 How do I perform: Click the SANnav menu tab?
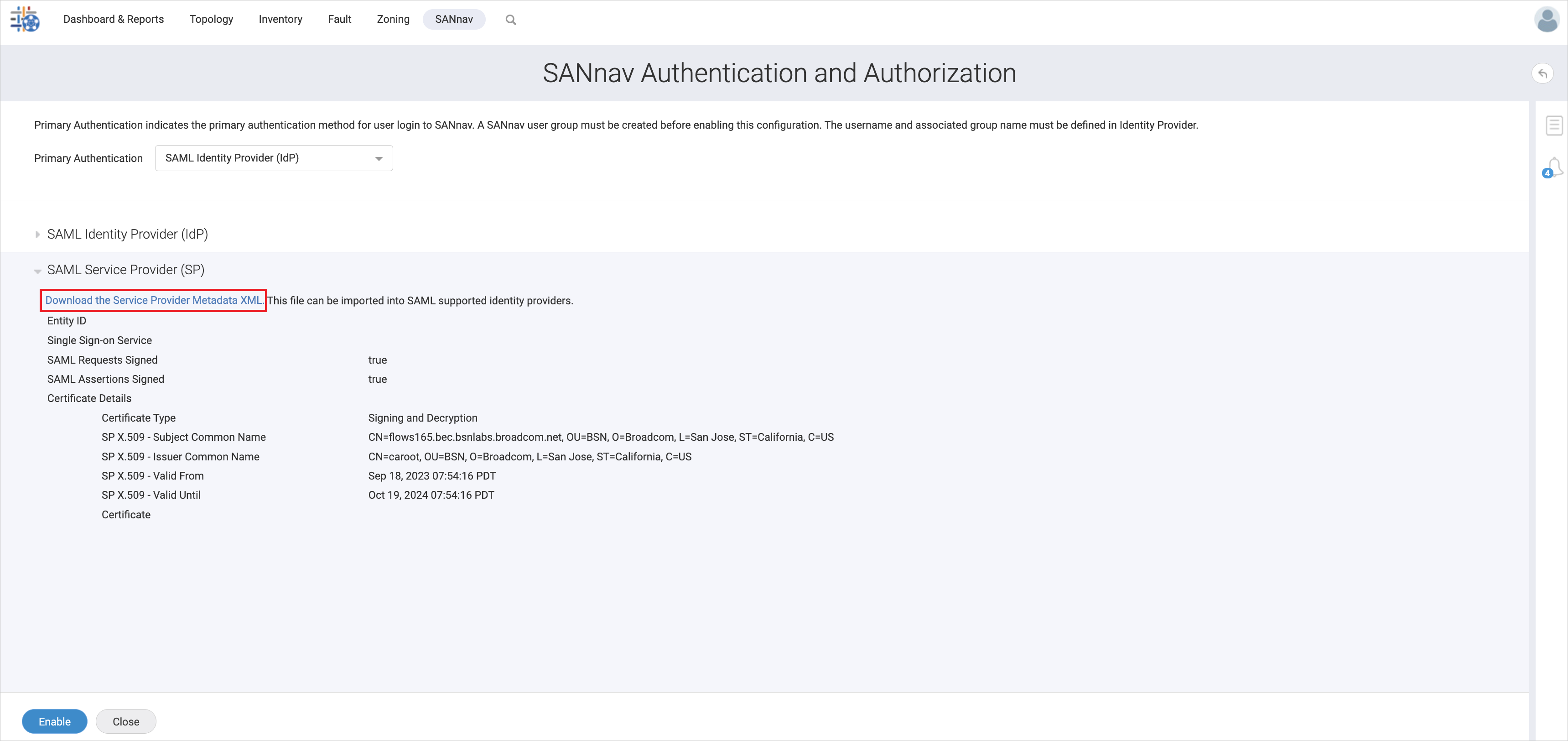pos(453,20)
